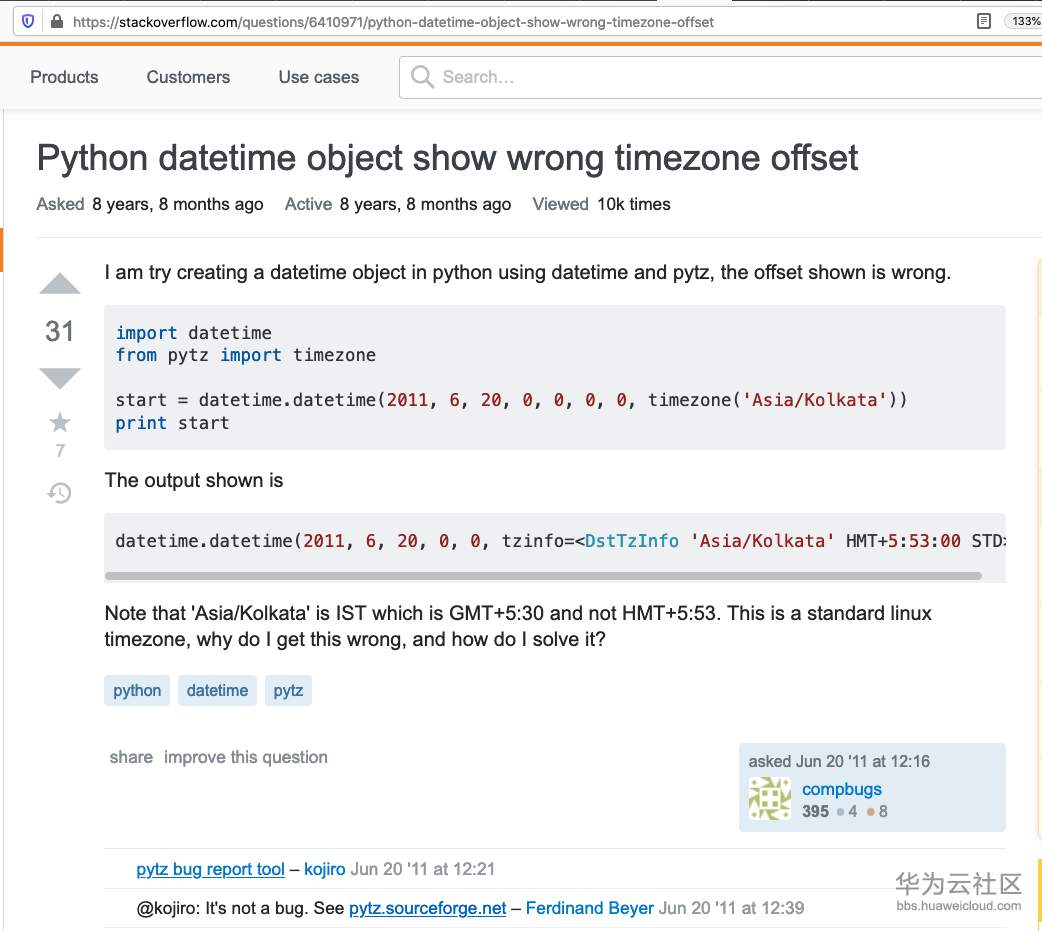Open the pytz bug report tool link
1042x931 pixels.
[x=210, y=869]
